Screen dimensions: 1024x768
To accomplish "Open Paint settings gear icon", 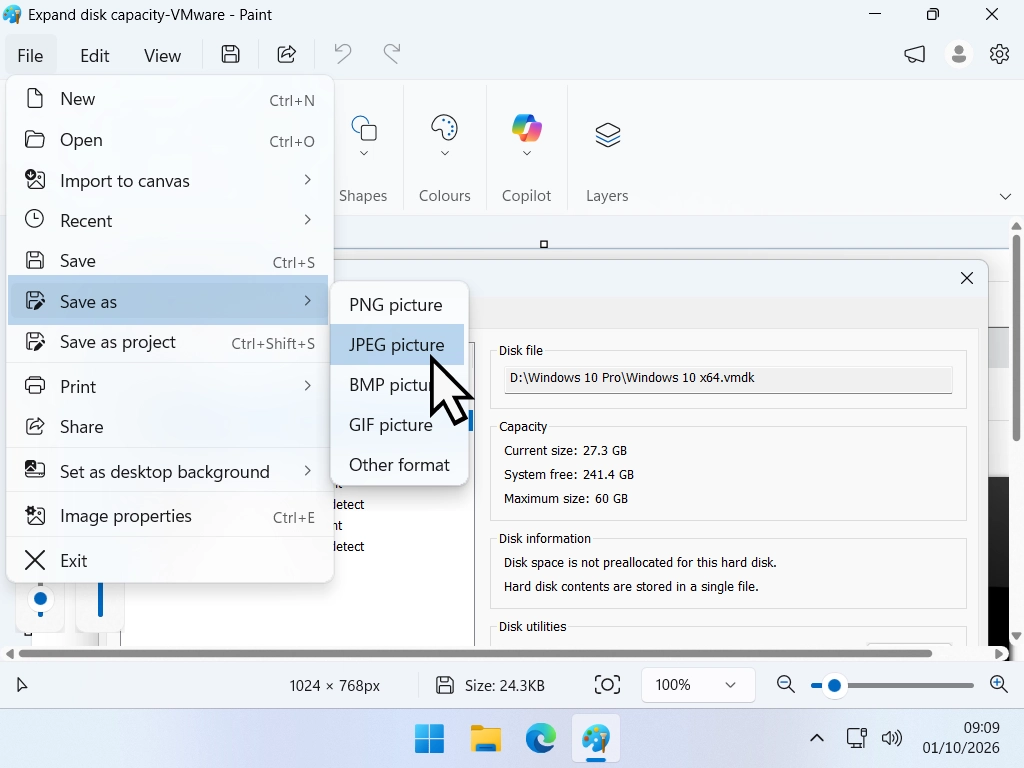I will click(x=999, y=54).
